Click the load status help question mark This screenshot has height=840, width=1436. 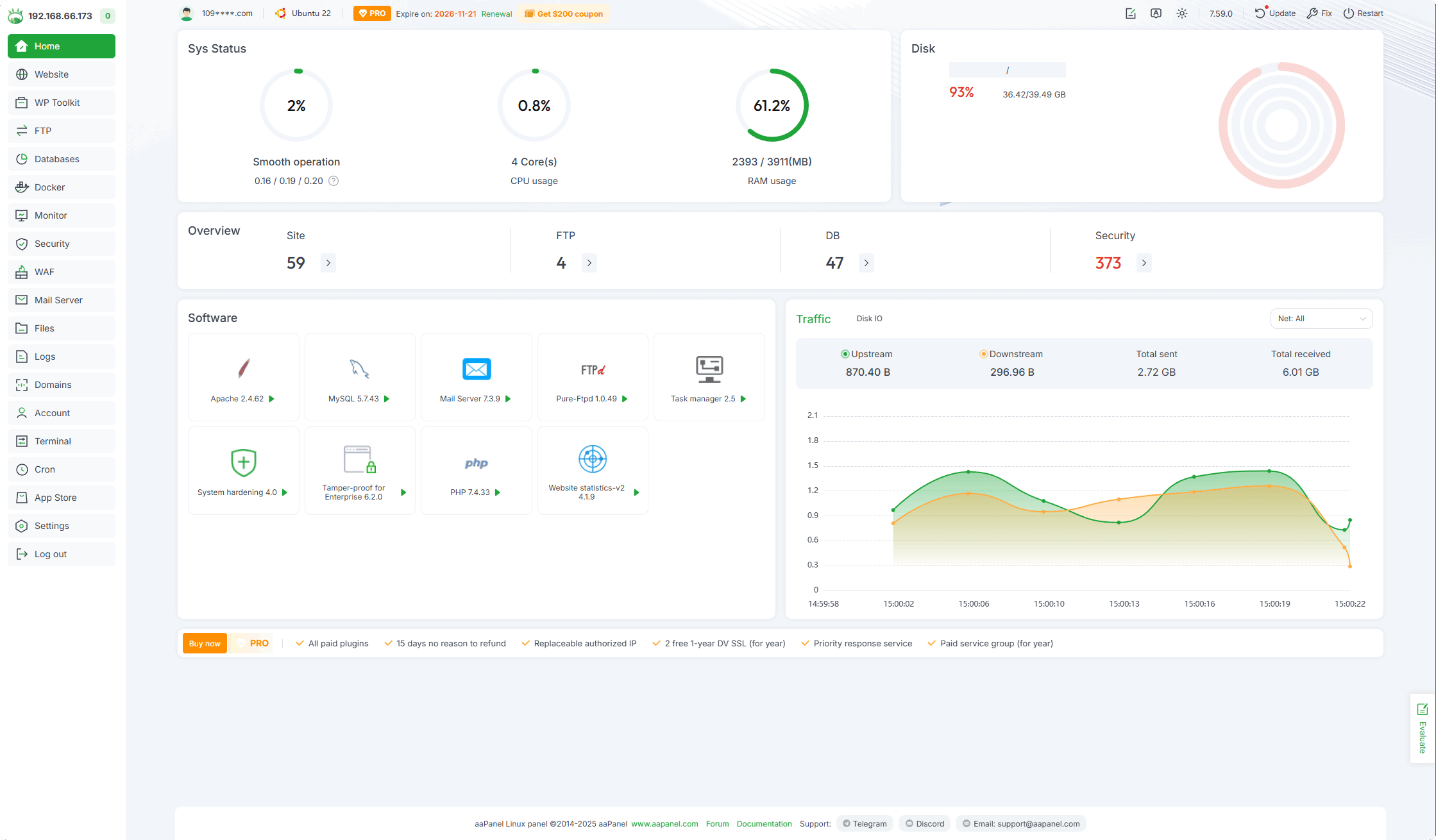click(334, 181)
